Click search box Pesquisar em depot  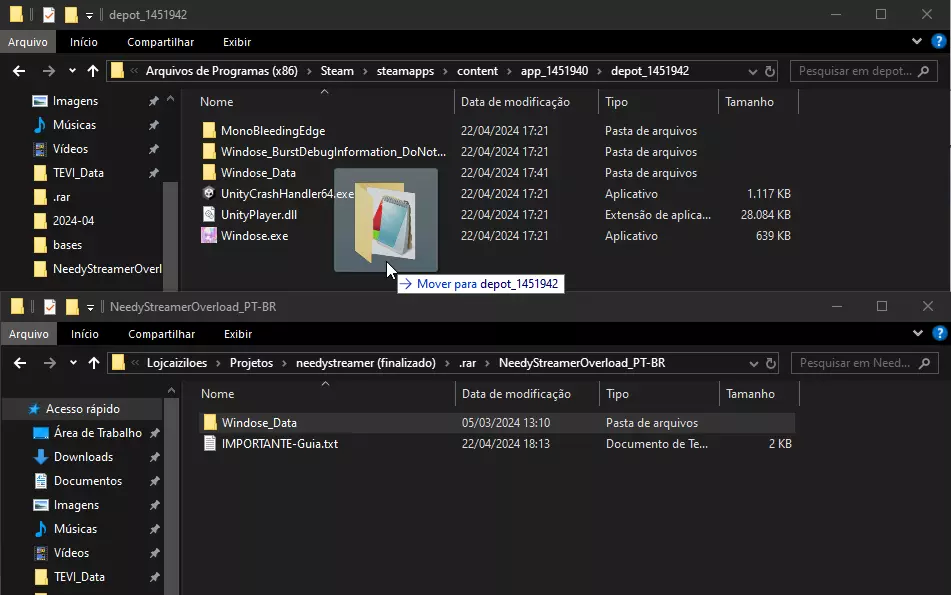[x=863, y=71]
